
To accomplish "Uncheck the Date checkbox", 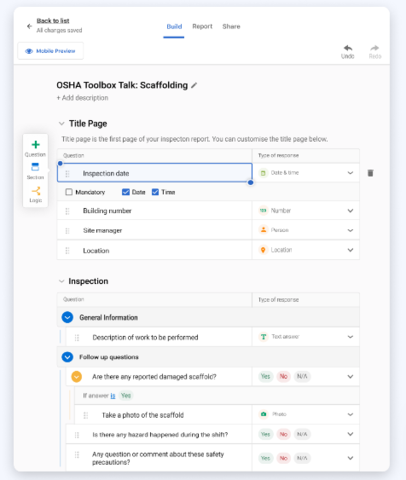I will pyautogui.click(x=126, y=192).
